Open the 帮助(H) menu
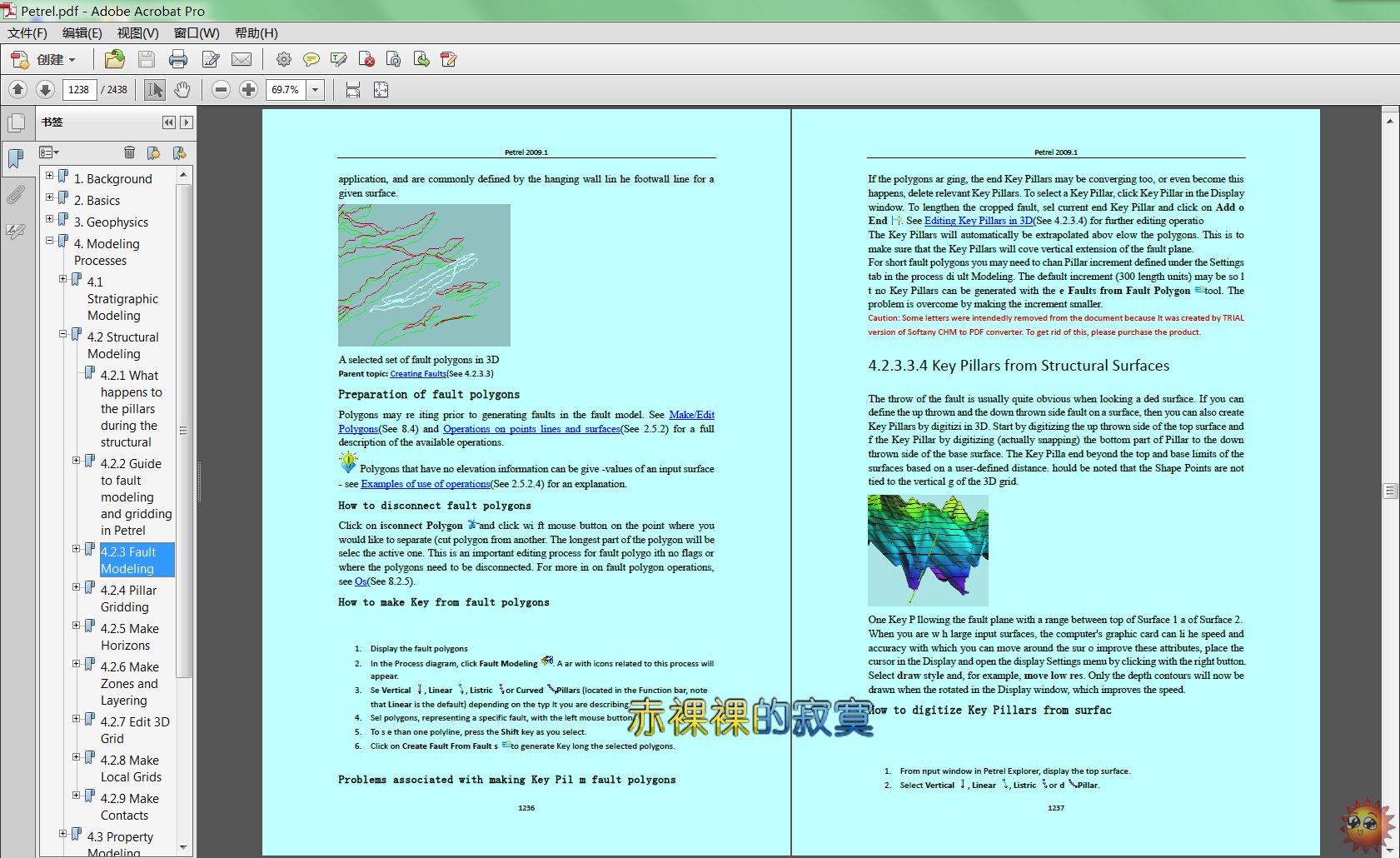The image size is (1400, 858). click(257, 32)
